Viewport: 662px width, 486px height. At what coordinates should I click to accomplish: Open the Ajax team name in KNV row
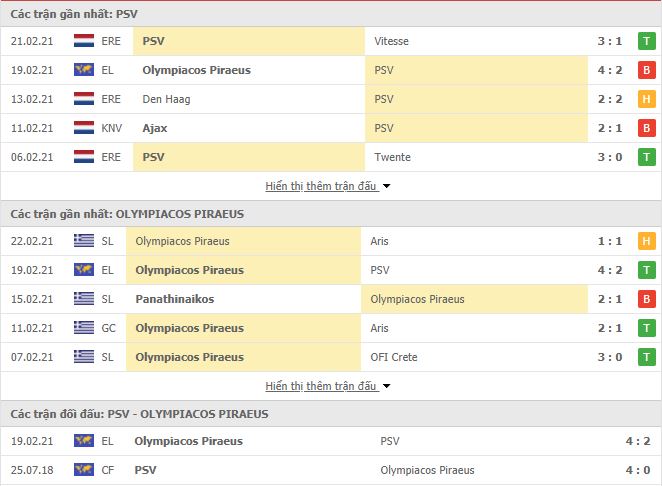pyautogui.click(x=155, y=128)
